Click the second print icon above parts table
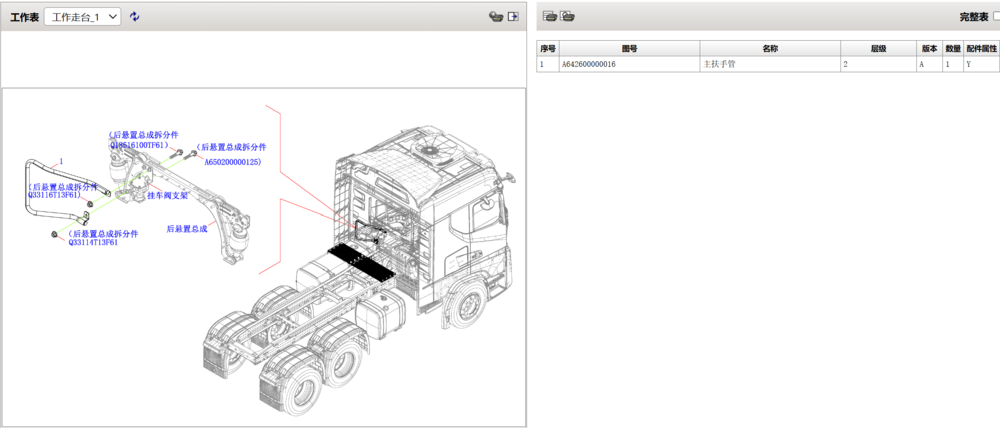 click(x=567, y=16)
